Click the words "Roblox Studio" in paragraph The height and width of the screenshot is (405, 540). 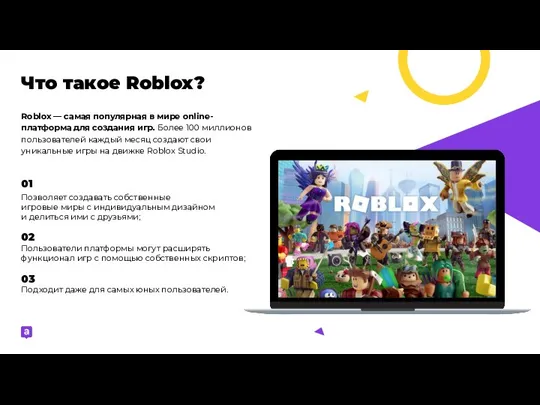pyautogui.click(x=176, y=151)
